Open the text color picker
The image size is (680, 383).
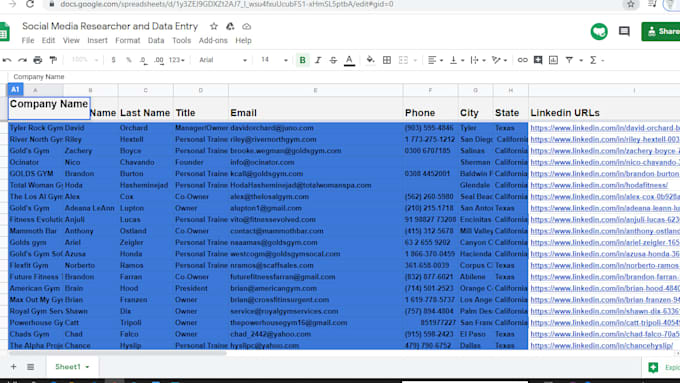[349, 60]
